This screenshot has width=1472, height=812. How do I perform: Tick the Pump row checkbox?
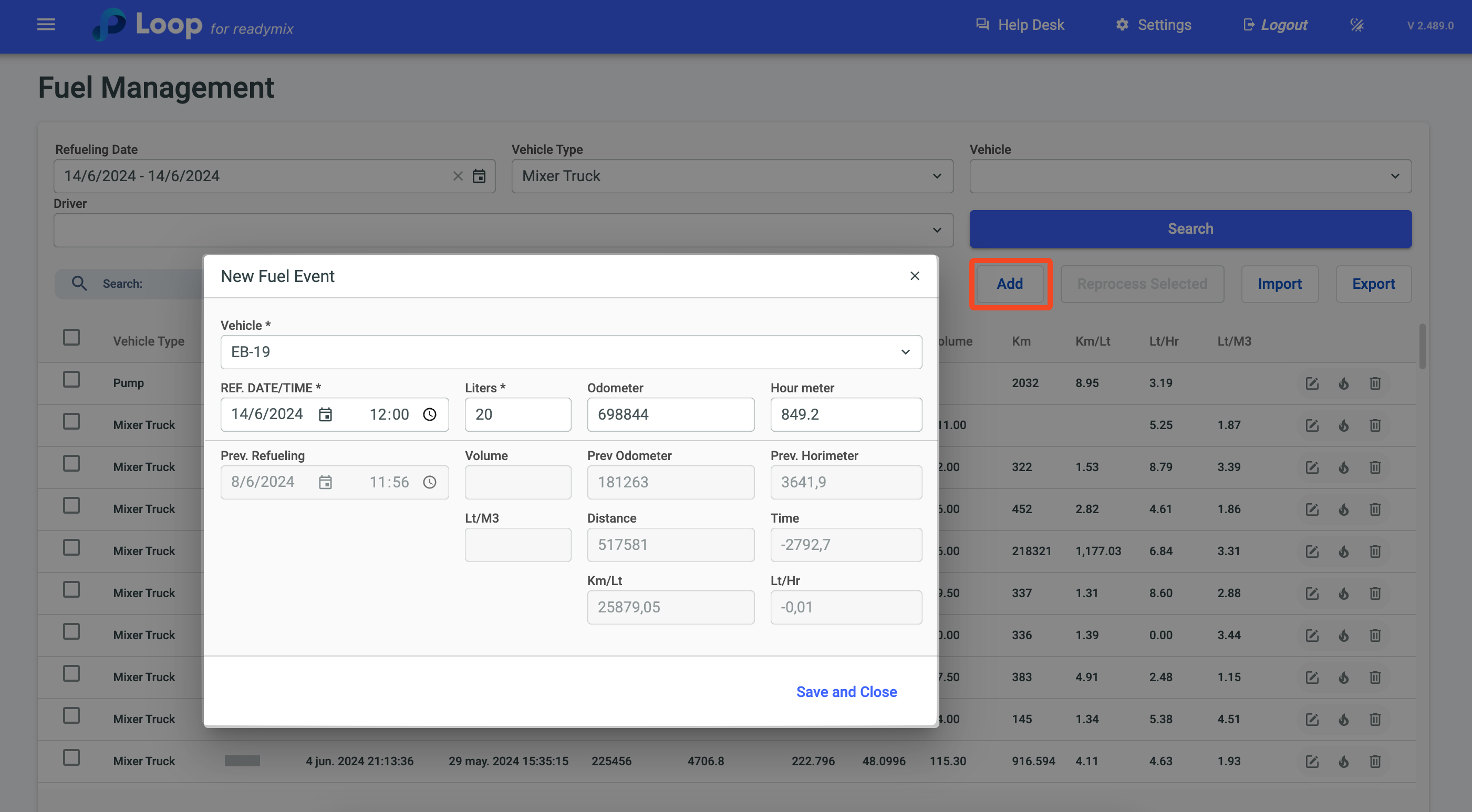coord(71,379)
